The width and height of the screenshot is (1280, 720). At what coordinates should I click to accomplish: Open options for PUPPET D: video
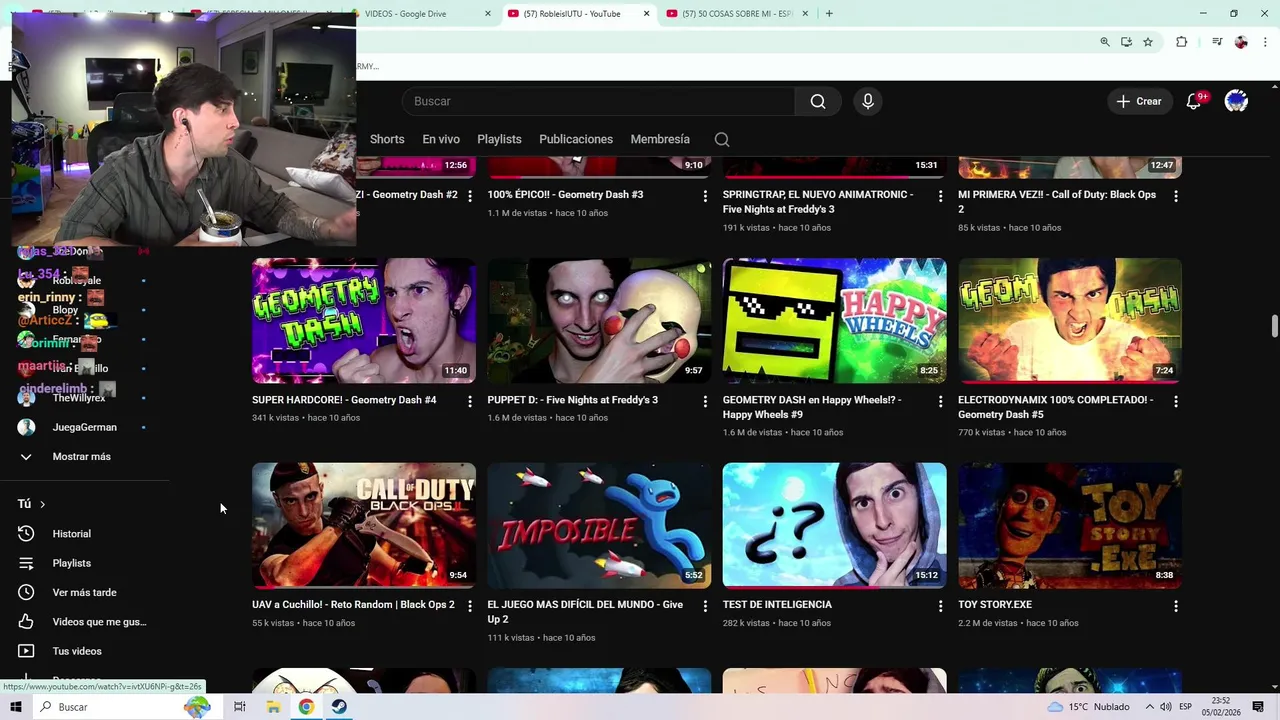pyautogui.click(x=705, y=401)
